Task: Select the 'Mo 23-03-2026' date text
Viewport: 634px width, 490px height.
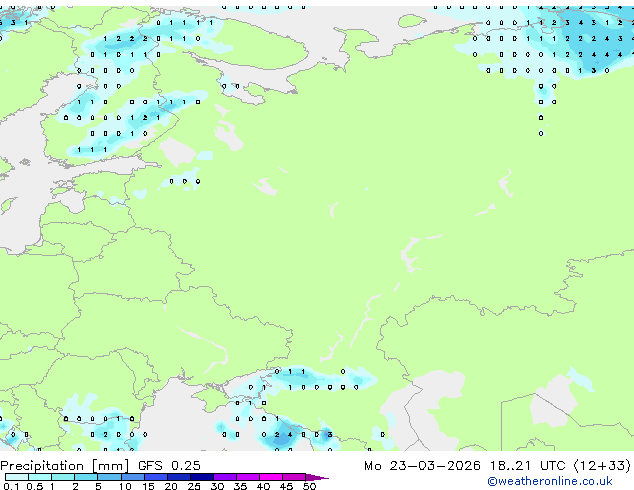Action: [422, 466]
